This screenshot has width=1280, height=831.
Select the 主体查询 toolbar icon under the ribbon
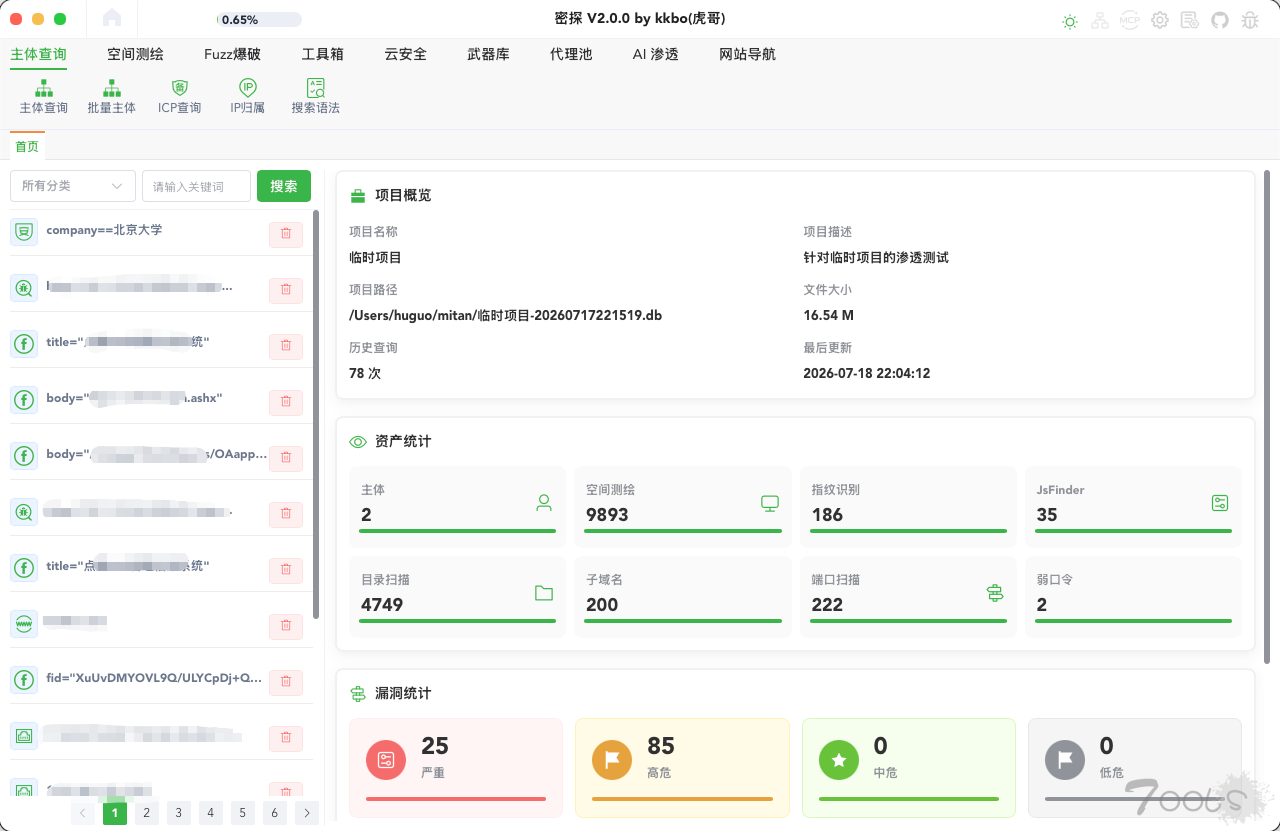click(x=44, y=97)
